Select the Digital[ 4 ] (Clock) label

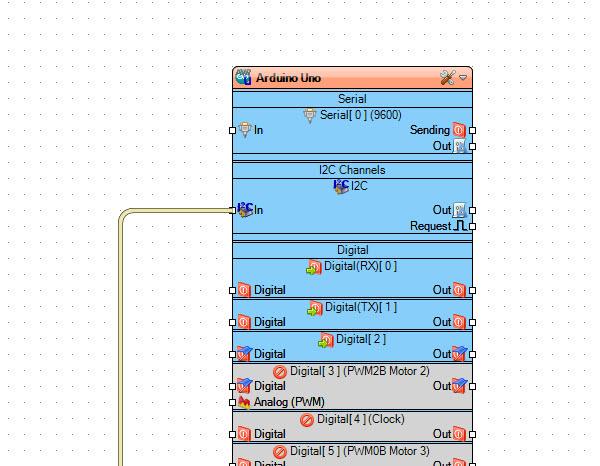[x=361, y=420]
